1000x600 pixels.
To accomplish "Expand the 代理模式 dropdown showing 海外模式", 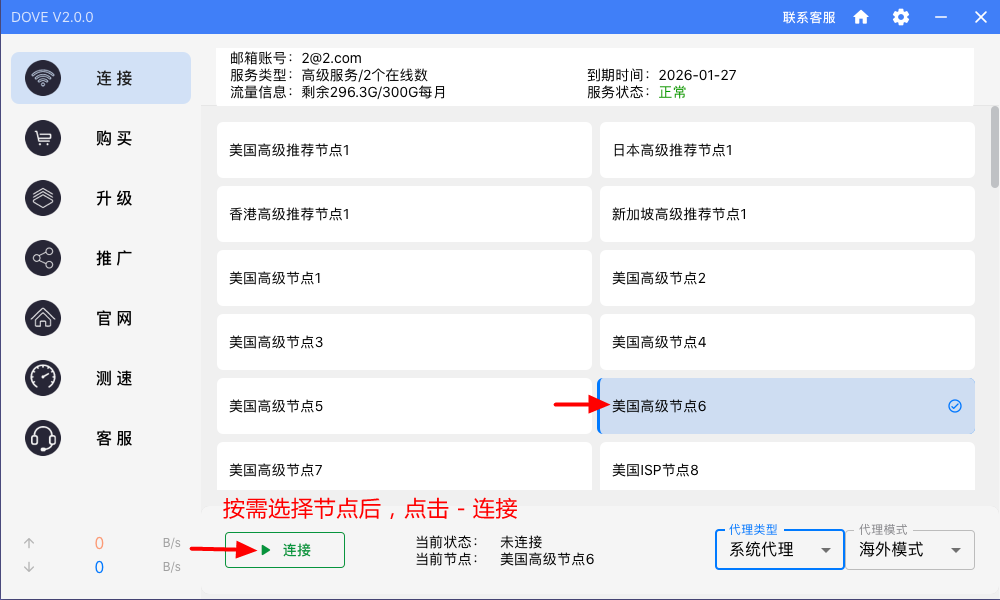I will [909, 549].
